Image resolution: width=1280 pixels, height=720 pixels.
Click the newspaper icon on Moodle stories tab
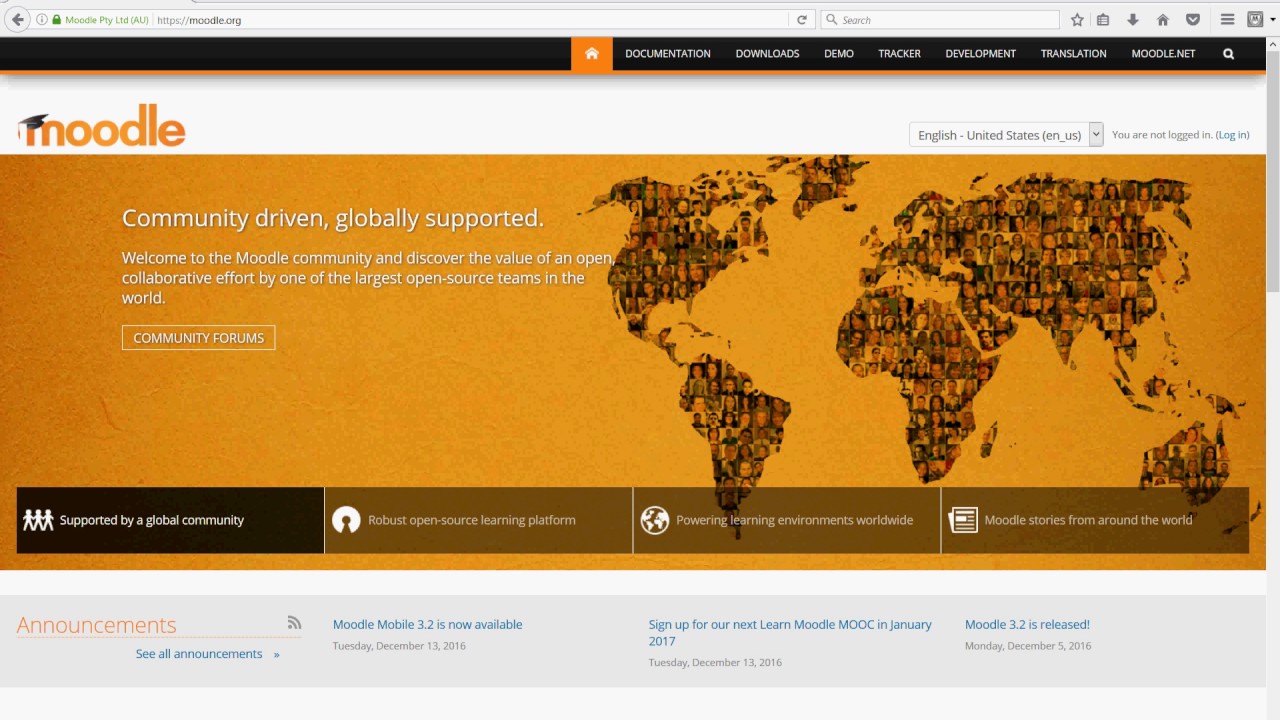click(963, 520)
